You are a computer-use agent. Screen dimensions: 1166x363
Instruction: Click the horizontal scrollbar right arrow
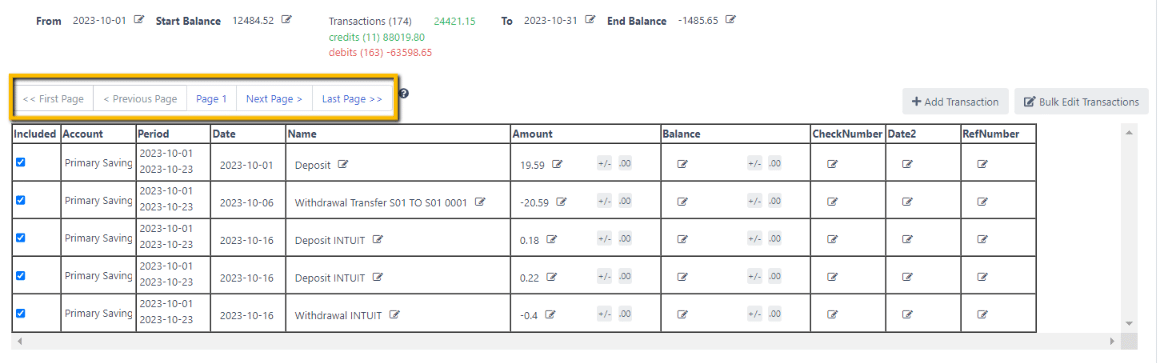[x=1112, y=341]
